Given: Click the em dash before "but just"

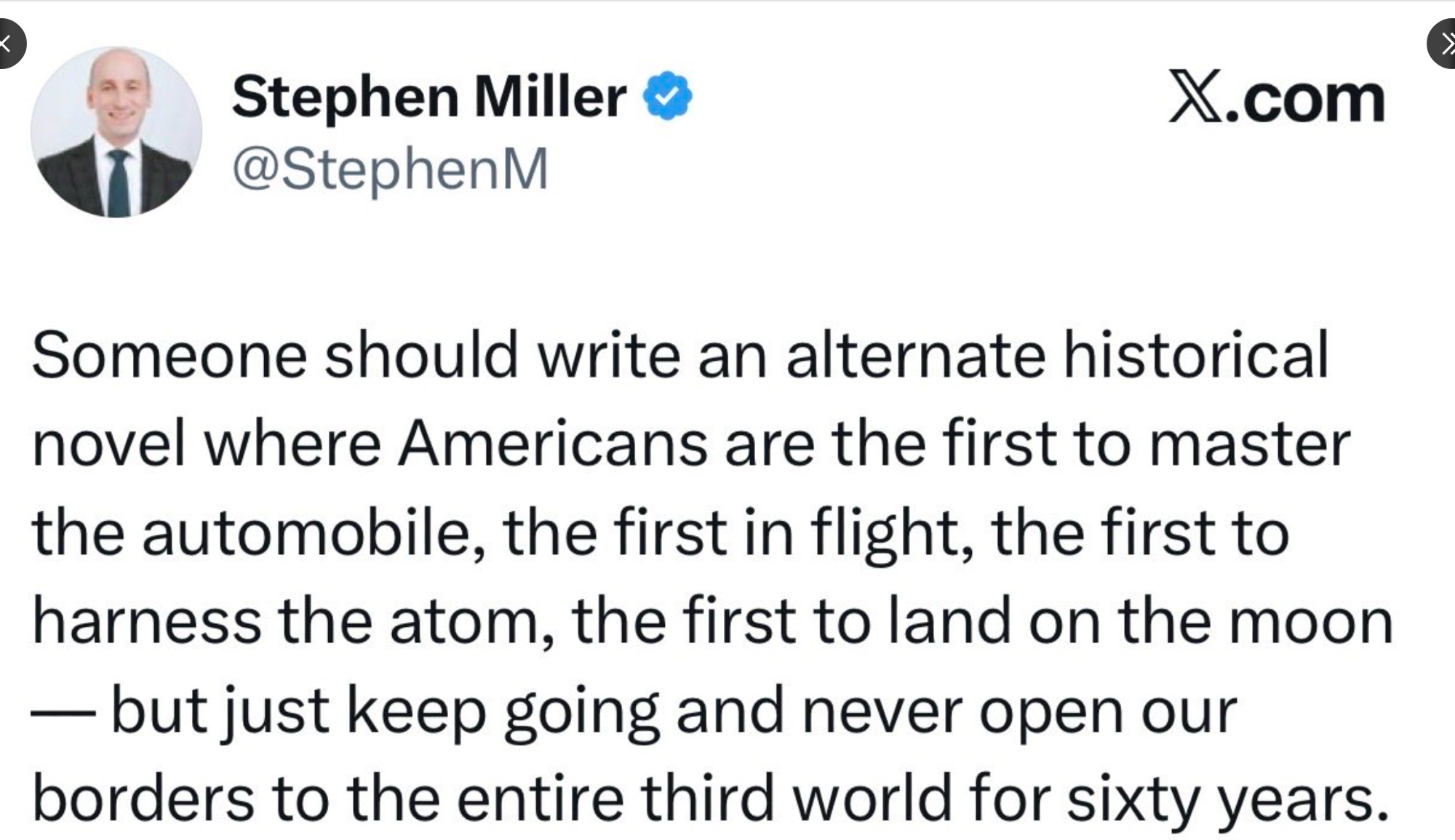Looking at the screenshot, I should pos(63,712).
